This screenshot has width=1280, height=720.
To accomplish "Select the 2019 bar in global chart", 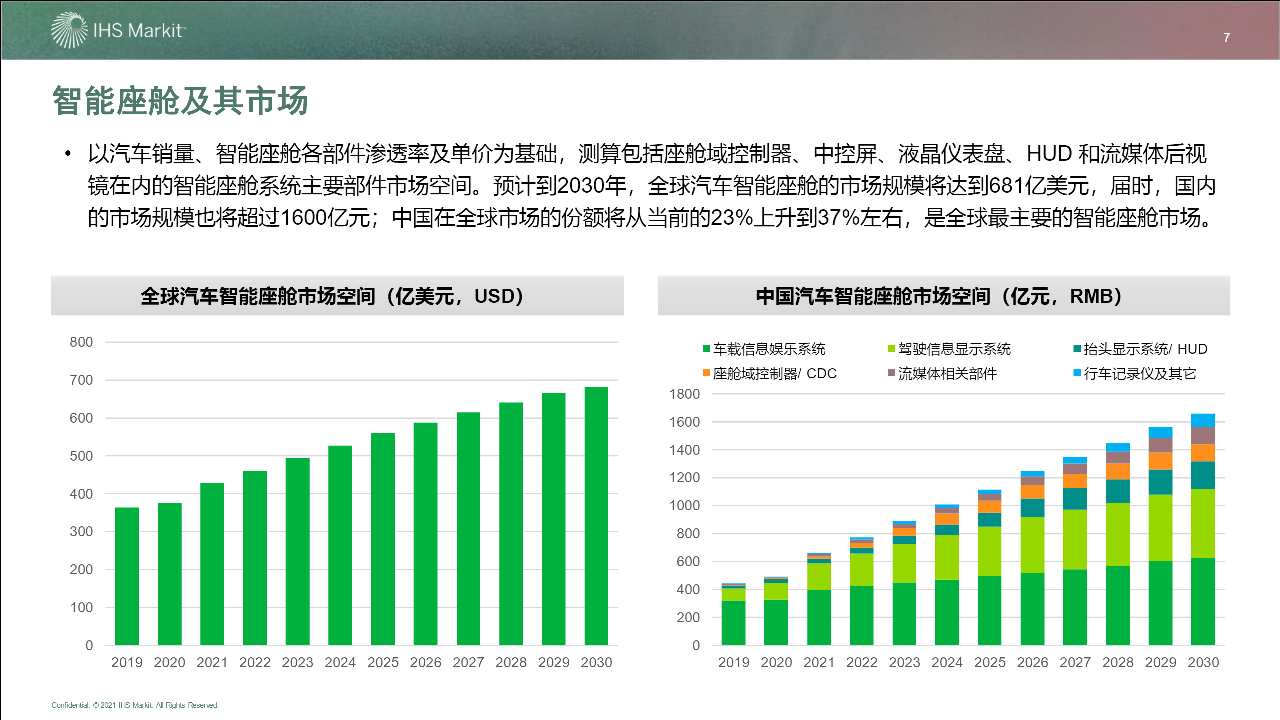I will coord(127,576).
